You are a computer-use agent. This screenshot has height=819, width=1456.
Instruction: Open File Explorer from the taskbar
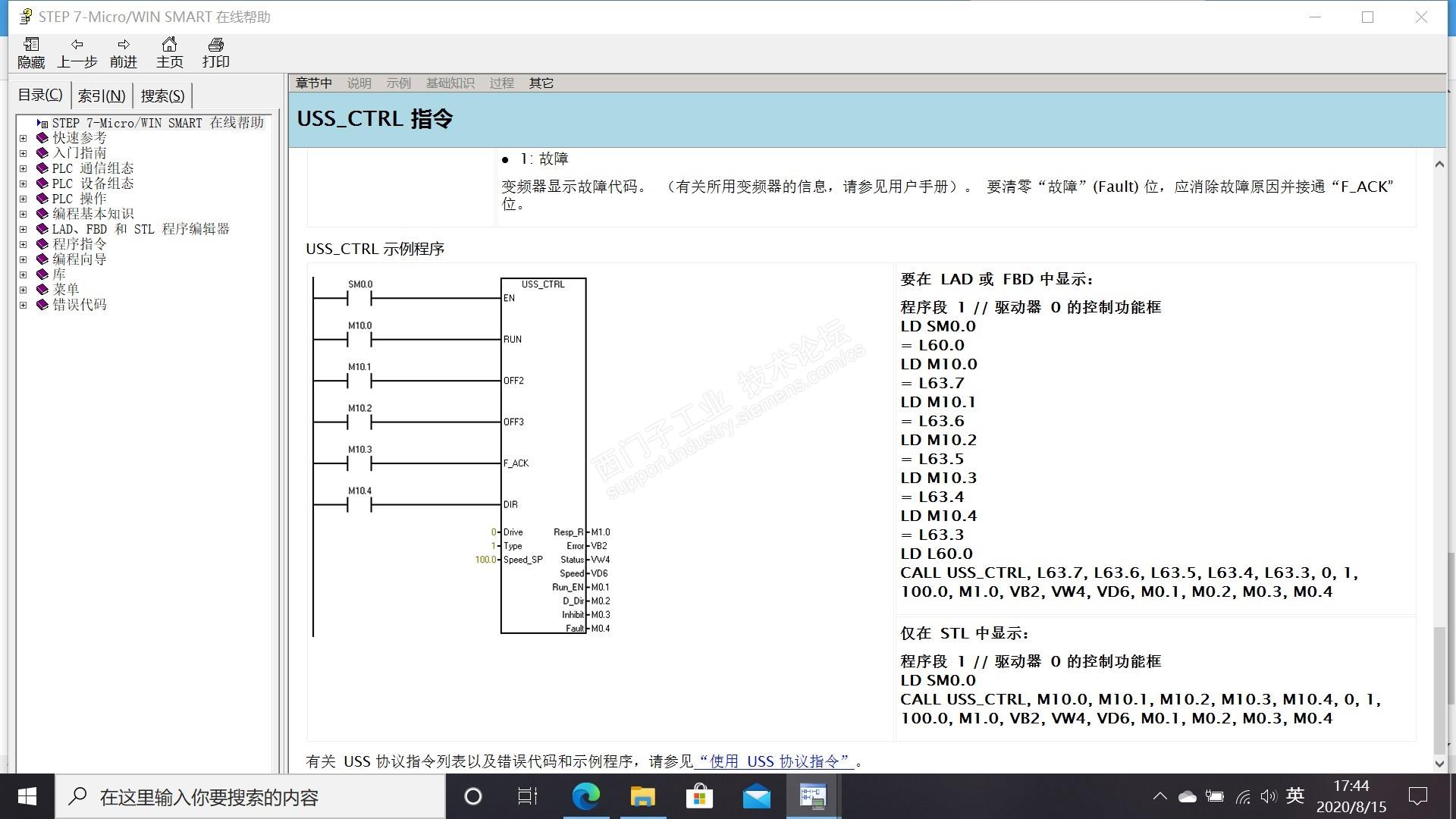point(642,796)
